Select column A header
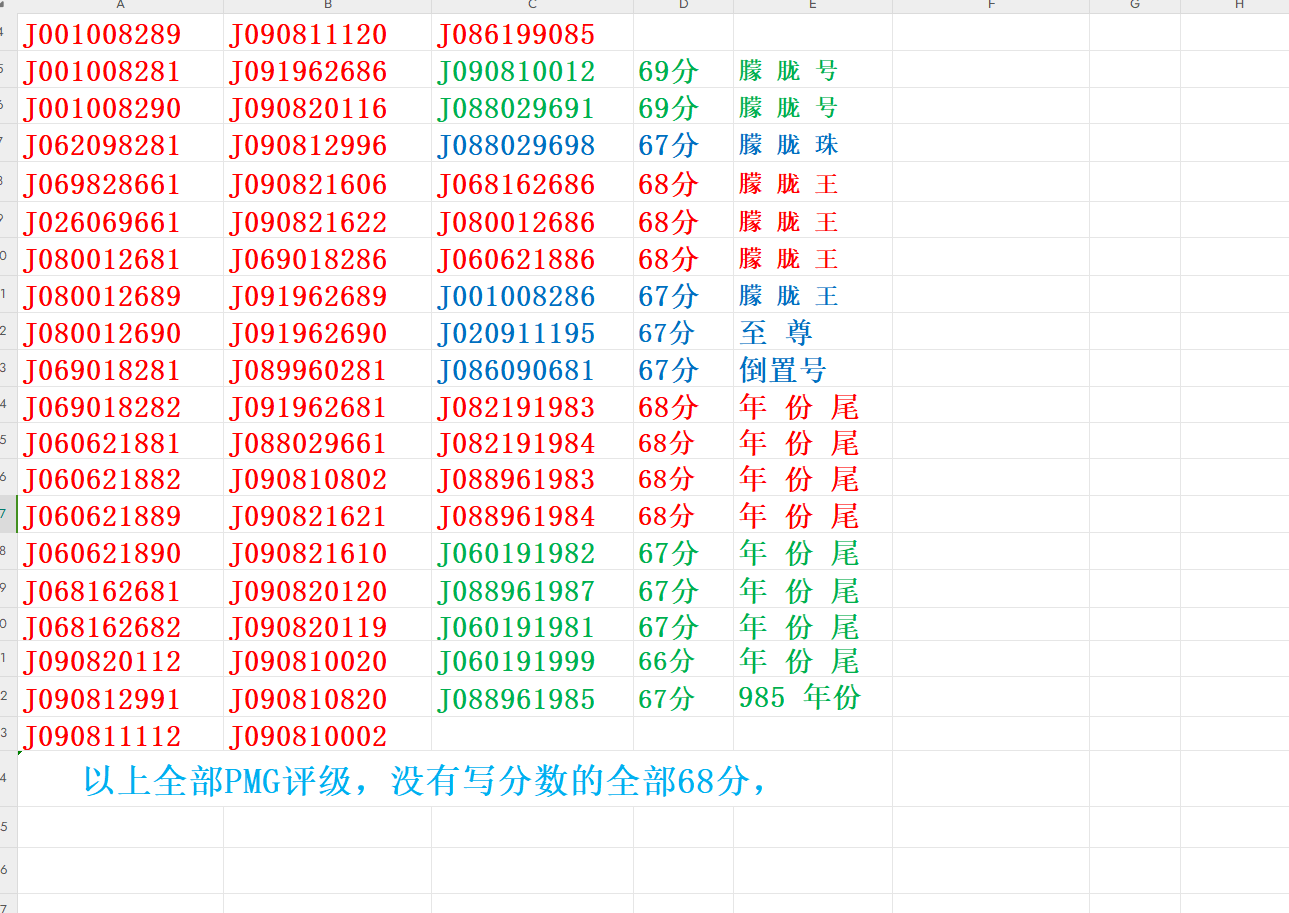This screenshot has height=913, width=1289. (120, 5)
